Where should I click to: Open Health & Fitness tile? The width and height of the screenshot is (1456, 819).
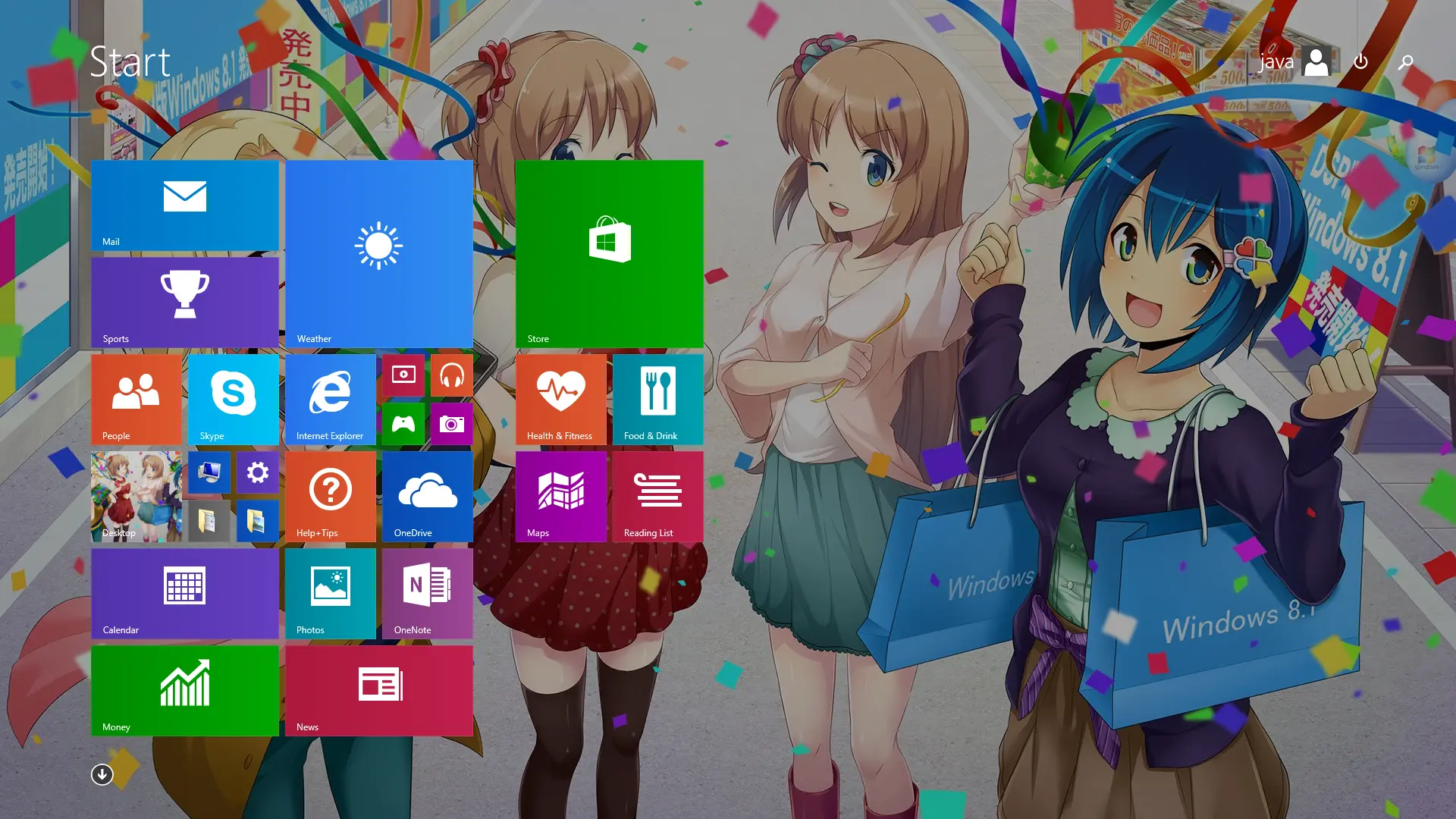(561, 399)
